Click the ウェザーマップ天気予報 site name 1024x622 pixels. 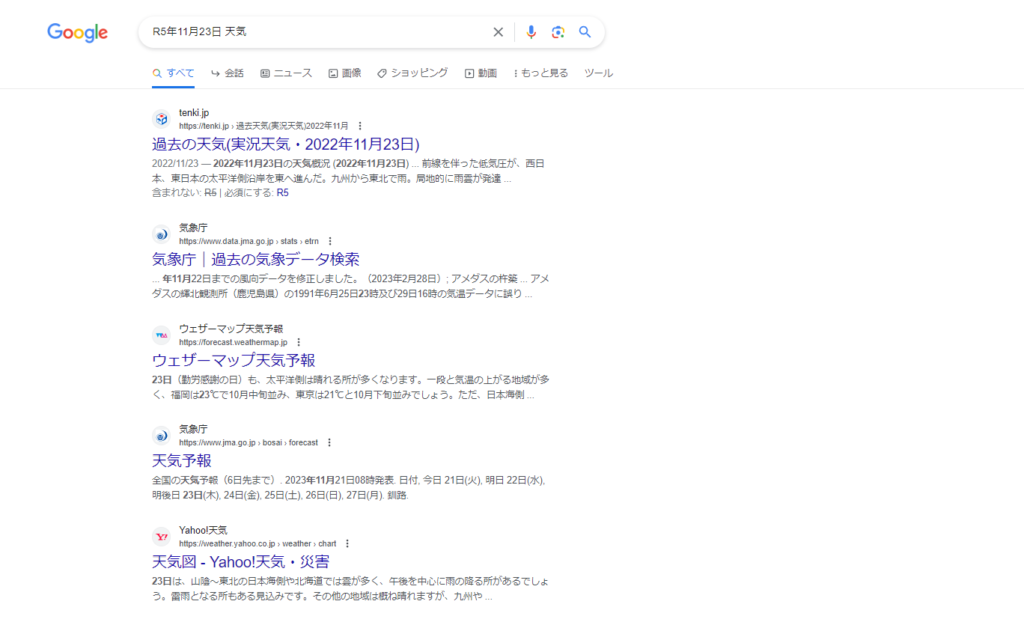231,329
